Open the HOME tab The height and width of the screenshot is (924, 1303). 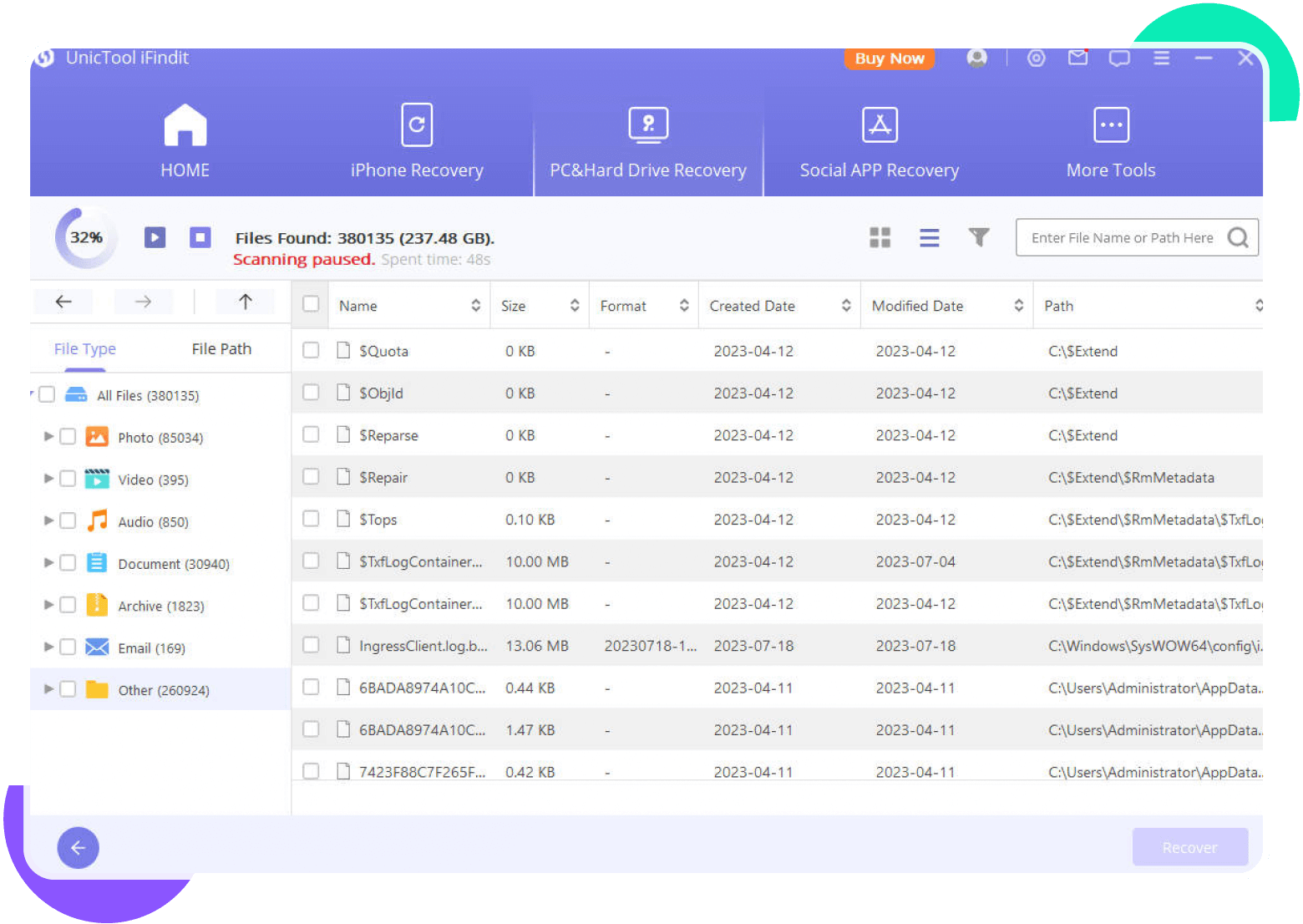(x=185, y=141)
